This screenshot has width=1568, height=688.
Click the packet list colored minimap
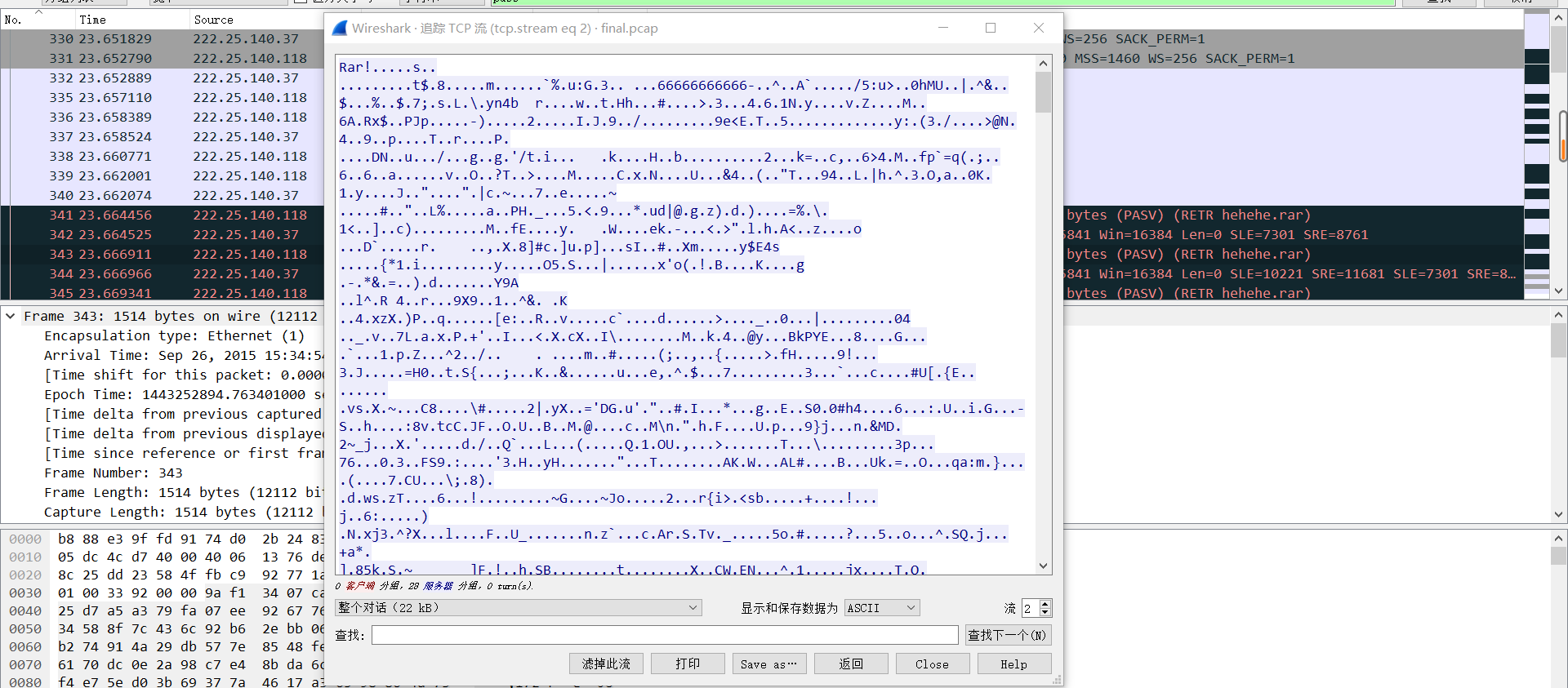click(x=1536, y=155)
